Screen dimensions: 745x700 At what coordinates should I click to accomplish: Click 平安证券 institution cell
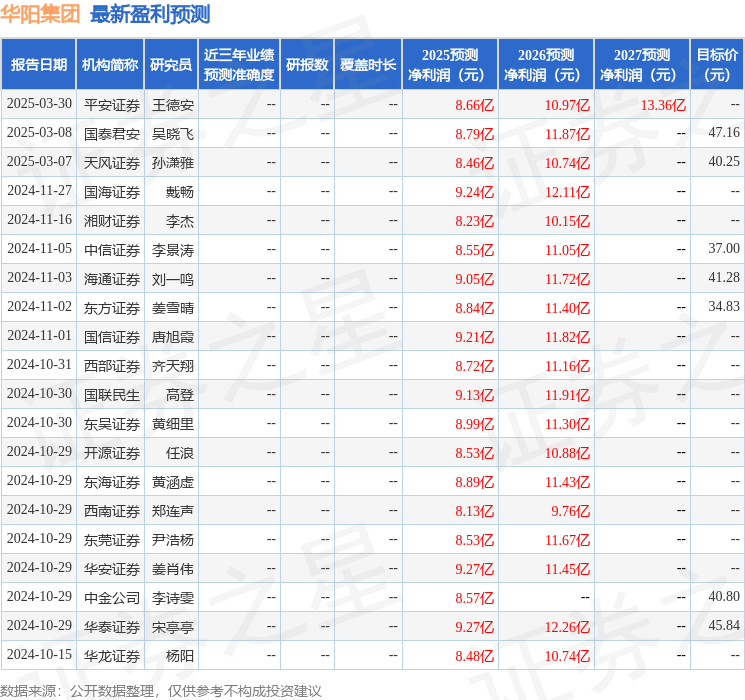(112, 105)
